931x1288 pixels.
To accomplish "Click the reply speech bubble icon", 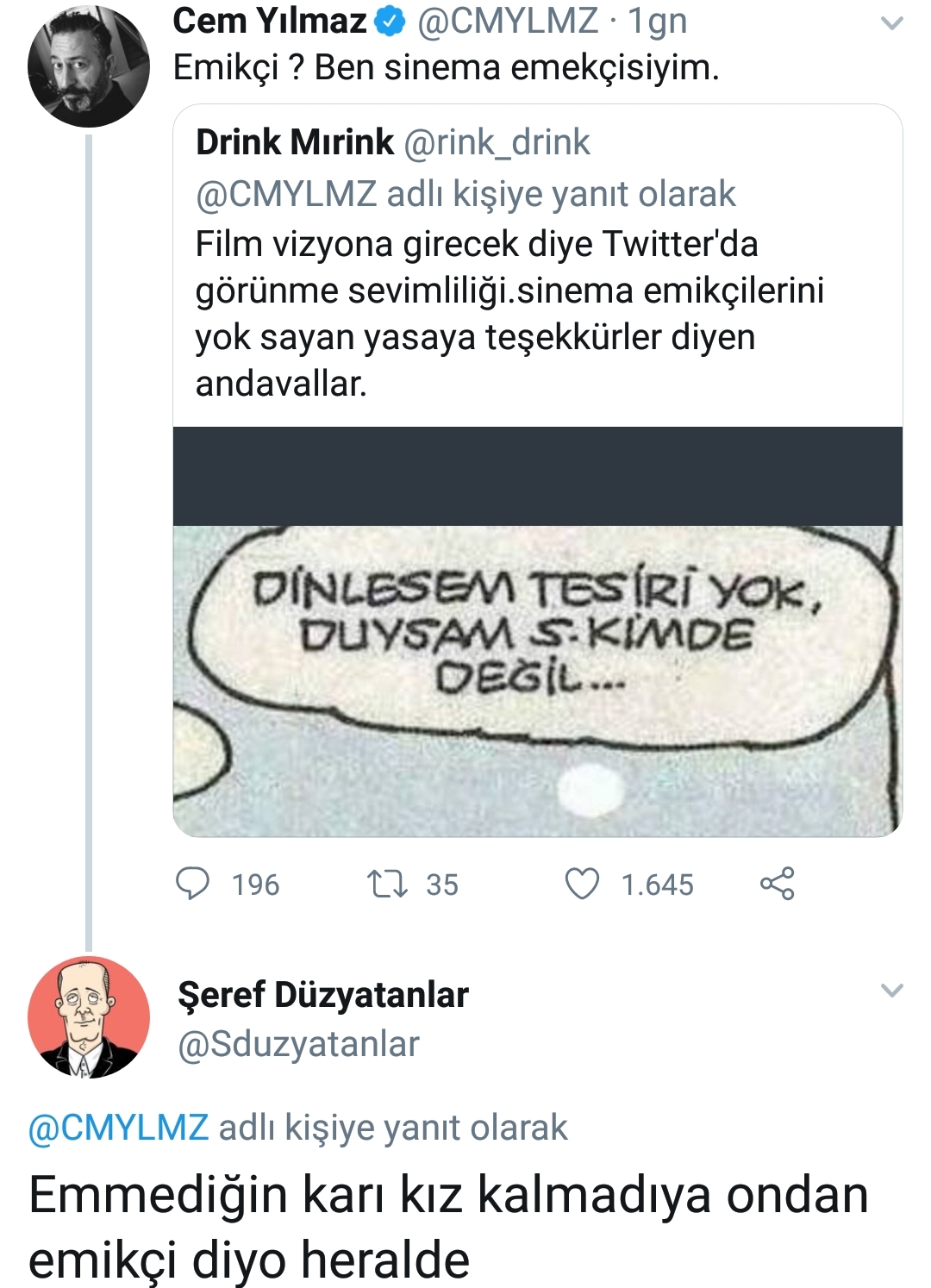I will click(192, 884).
